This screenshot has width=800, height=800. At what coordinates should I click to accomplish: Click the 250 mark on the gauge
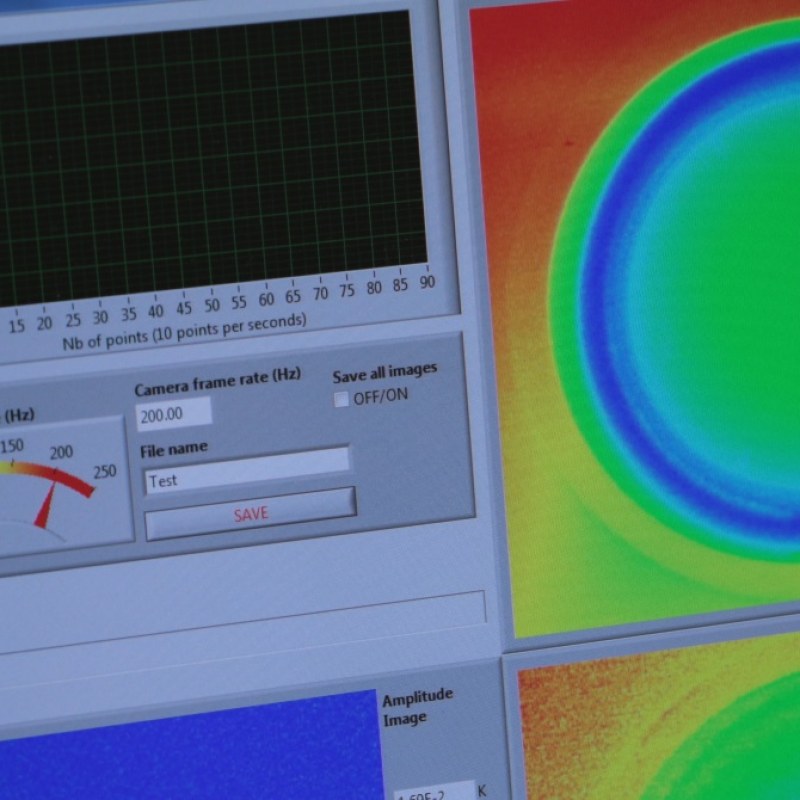point(105,471)
